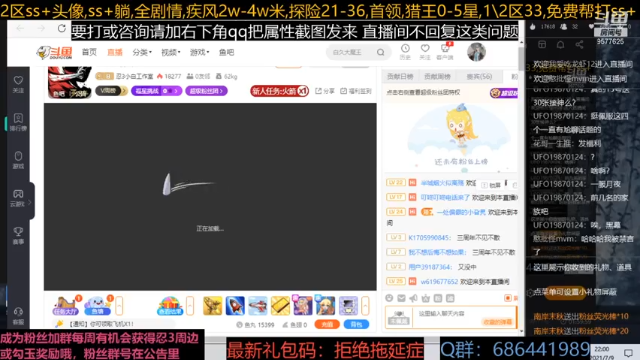Image resolution: width=640 pixels, height=360 pixels.
Task: Click the mail envelope icon in chat toolbar
Action: point(402,298)
